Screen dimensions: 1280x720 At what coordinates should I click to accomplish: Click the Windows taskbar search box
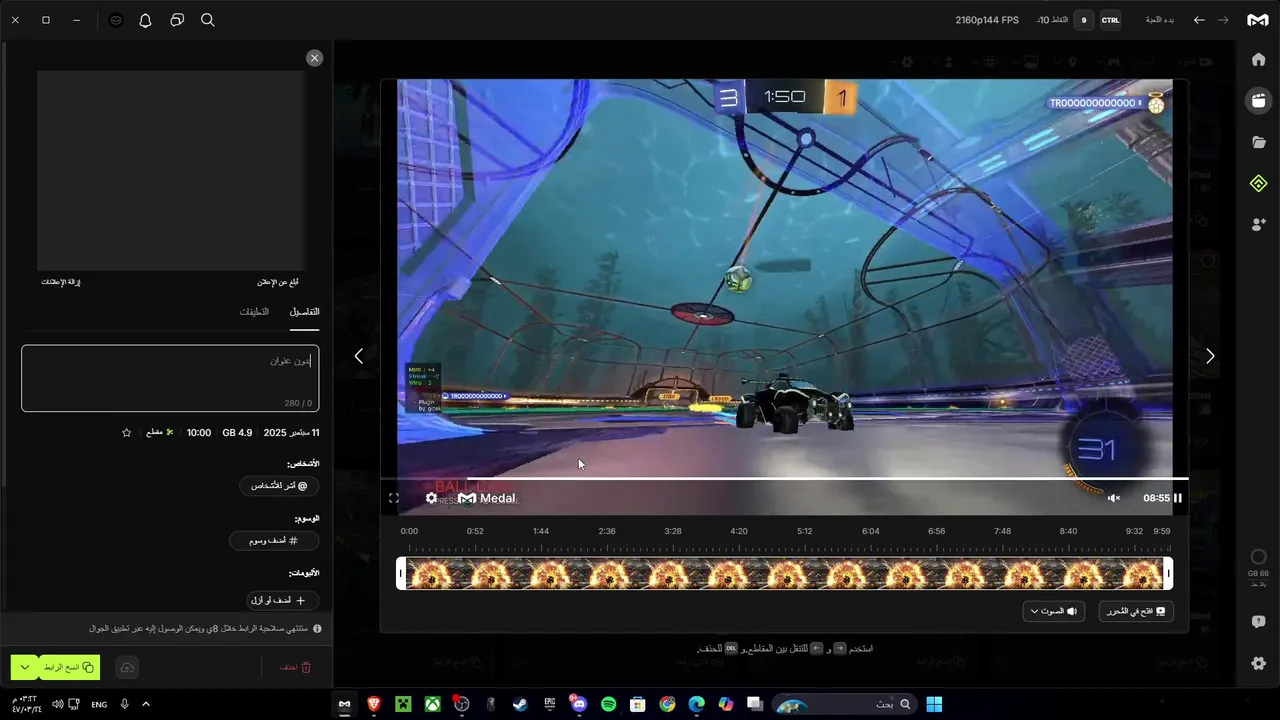click(x=844, y=704)
